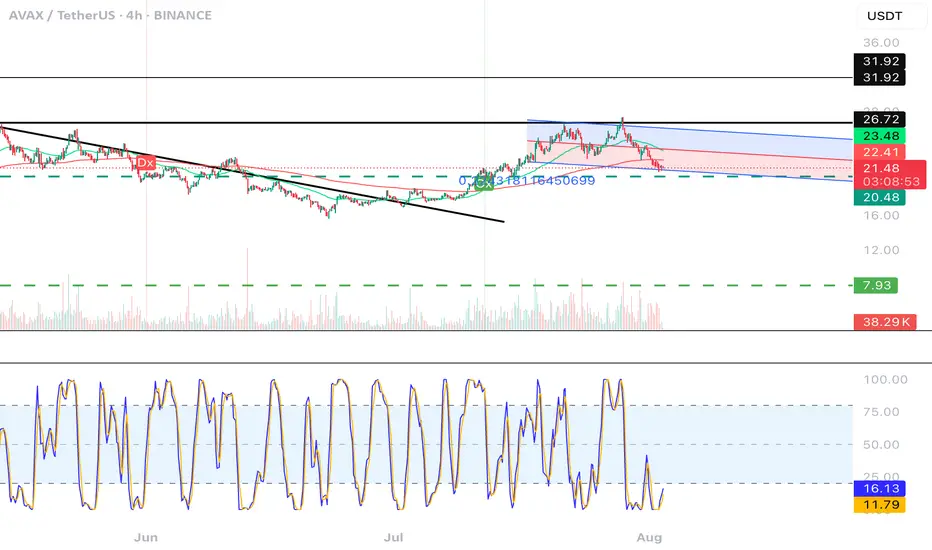Click the Aug date on time axis
Viewport: 932px width, 550px height.
pyautogui.click(x=649, y=538)
